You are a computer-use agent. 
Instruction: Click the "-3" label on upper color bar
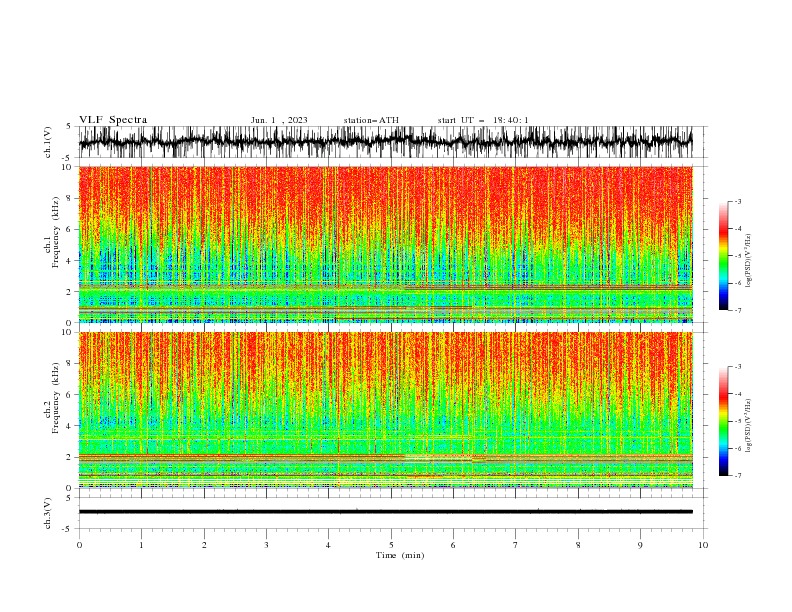pos(738,201)
